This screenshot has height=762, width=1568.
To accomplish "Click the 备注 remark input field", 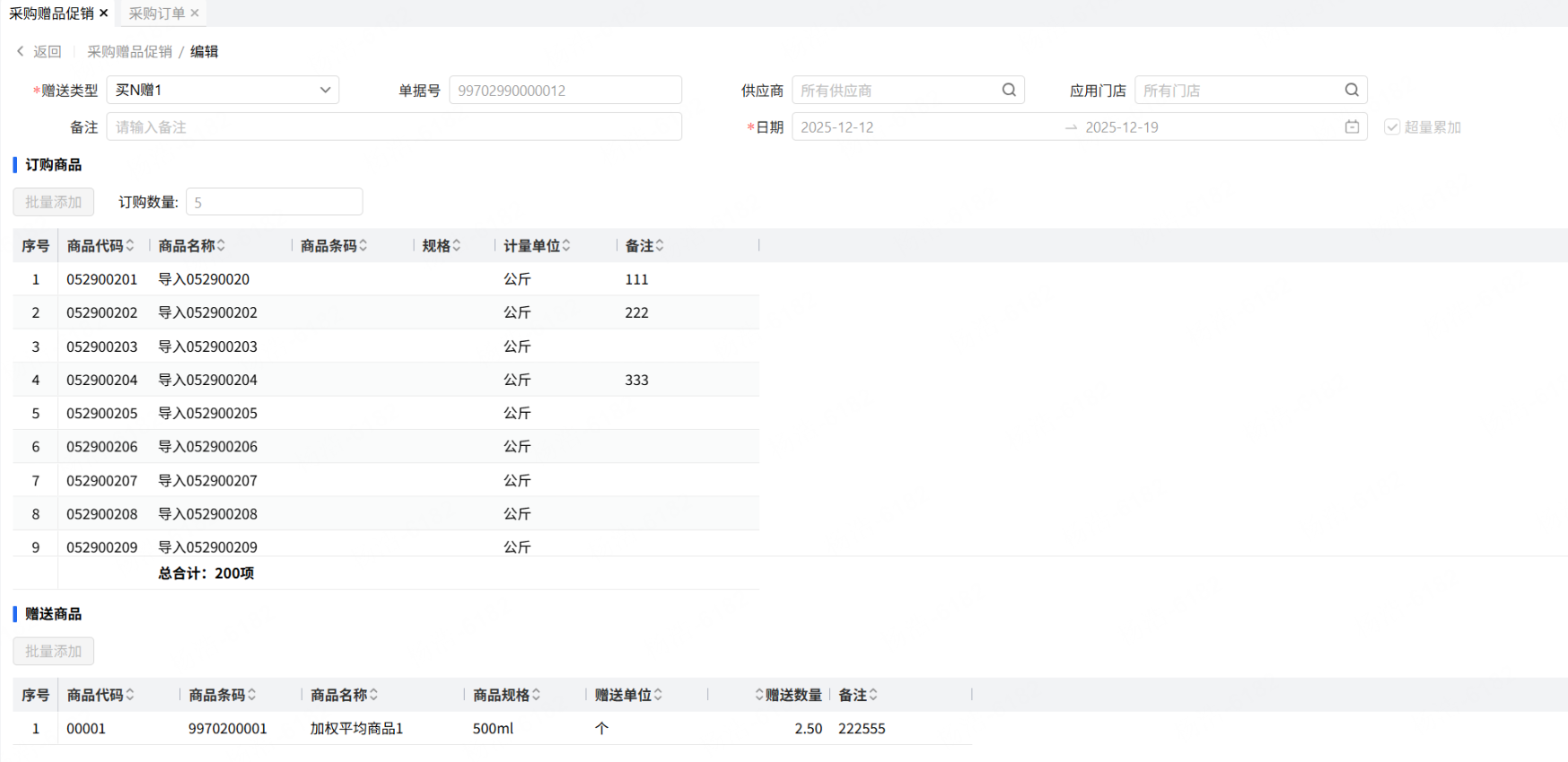I will [x=394, y=127].
